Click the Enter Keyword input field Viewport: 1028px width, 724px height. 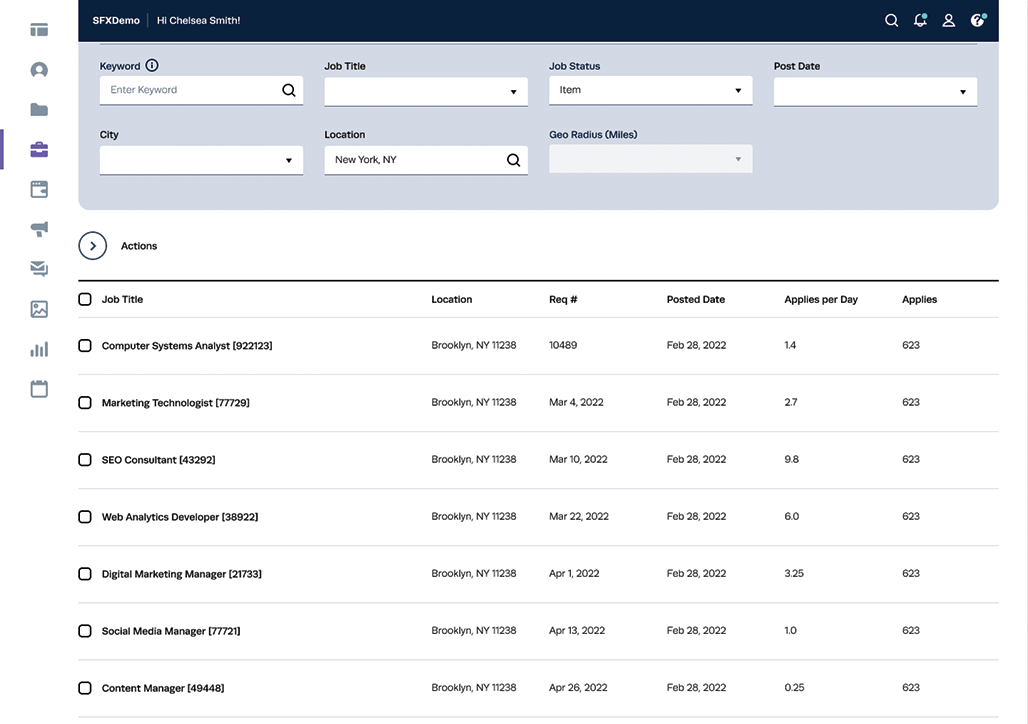(201, 90)
